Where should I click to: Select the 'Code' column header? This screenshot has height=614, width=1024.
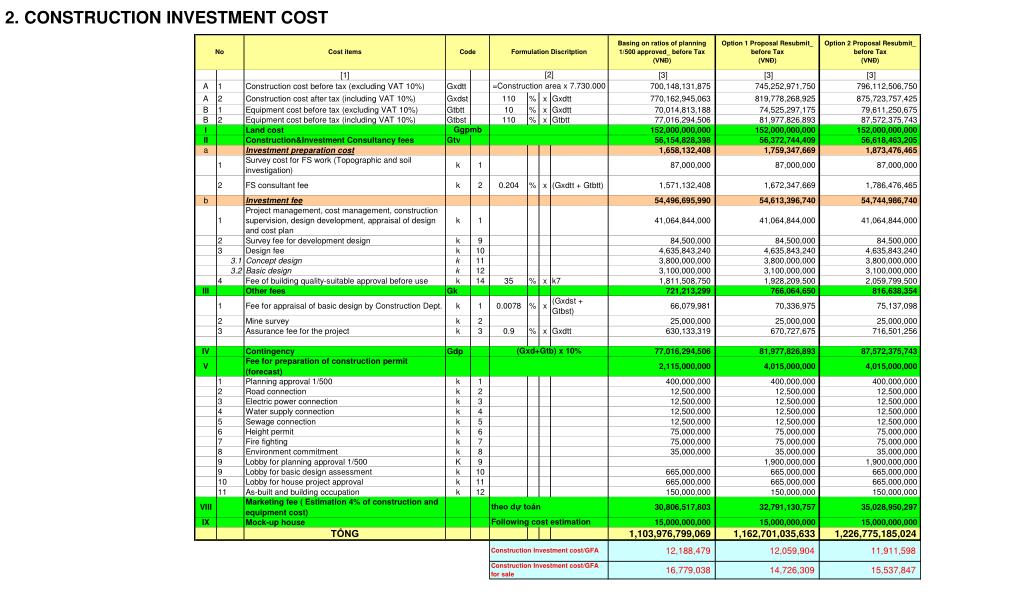pos(467,52)
